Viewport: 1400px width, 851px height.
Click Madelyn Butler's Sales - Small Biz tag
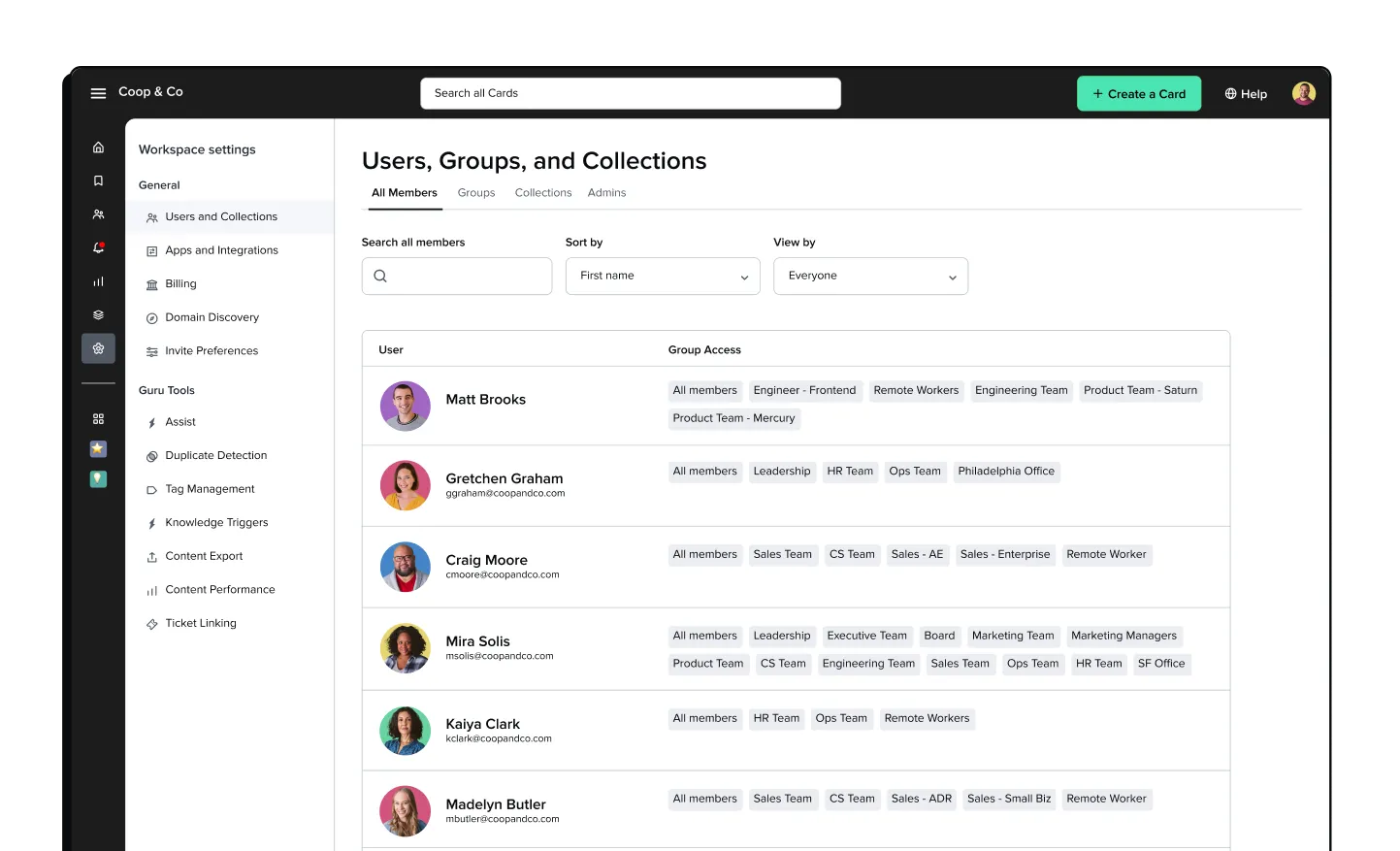[1009, 800]
